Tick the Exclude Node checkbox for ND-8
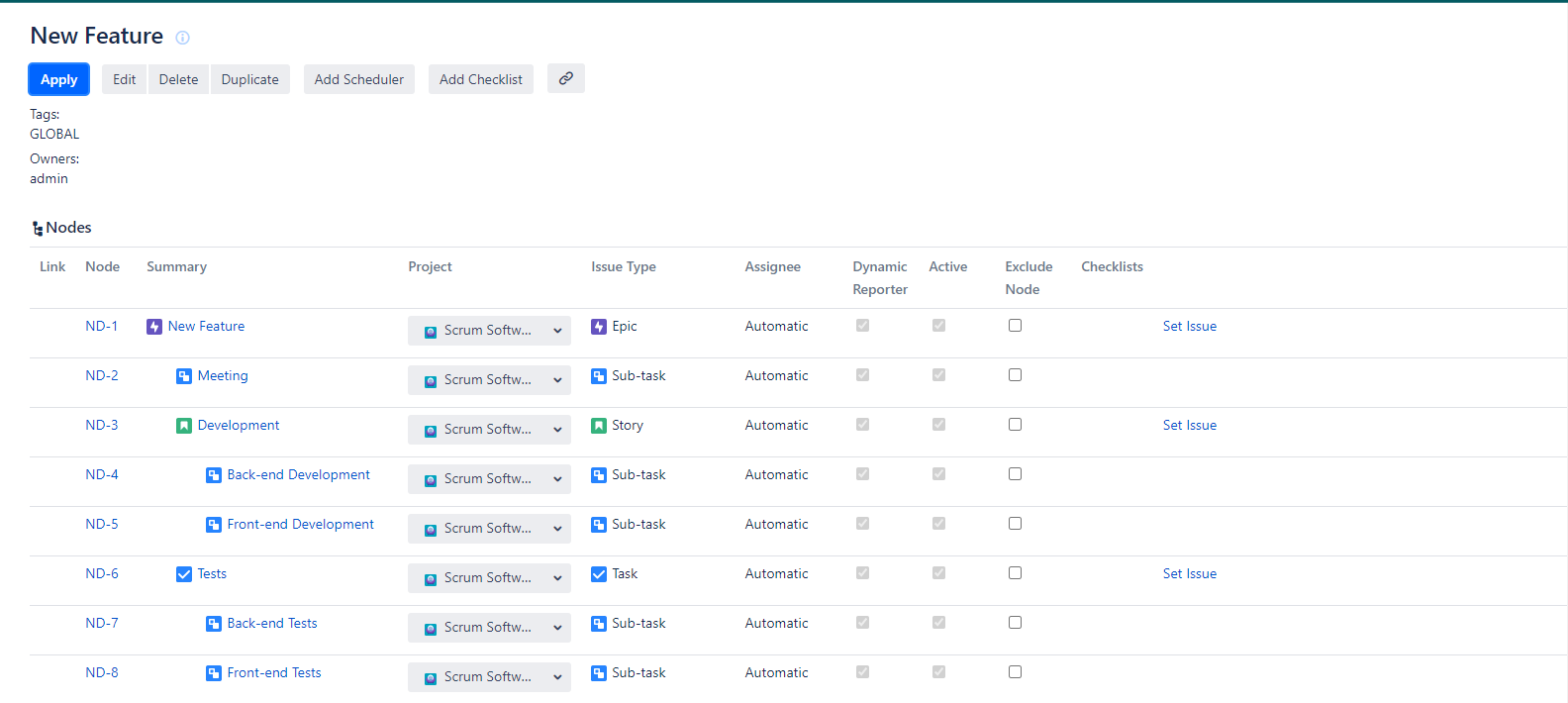1568x703 pixels. point(1015,672)
